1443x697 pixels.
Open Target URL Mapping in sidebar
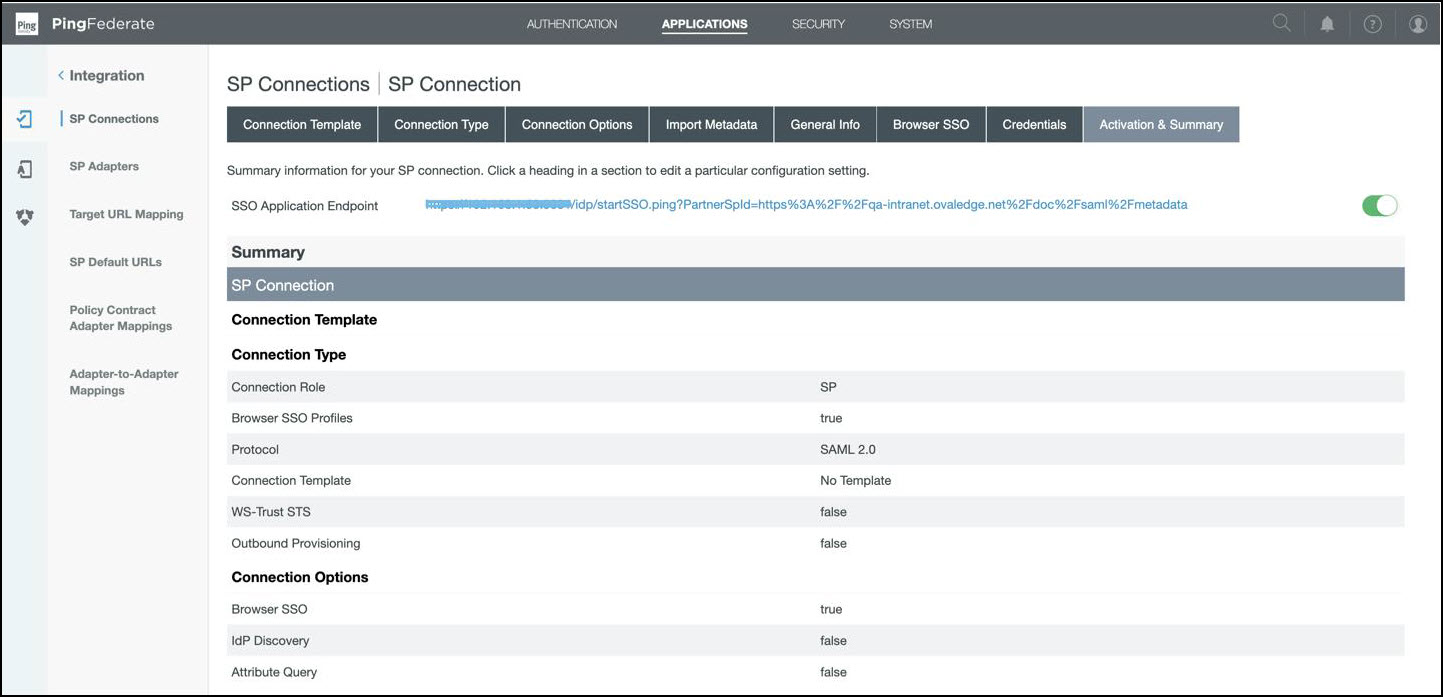coord(126,214)
